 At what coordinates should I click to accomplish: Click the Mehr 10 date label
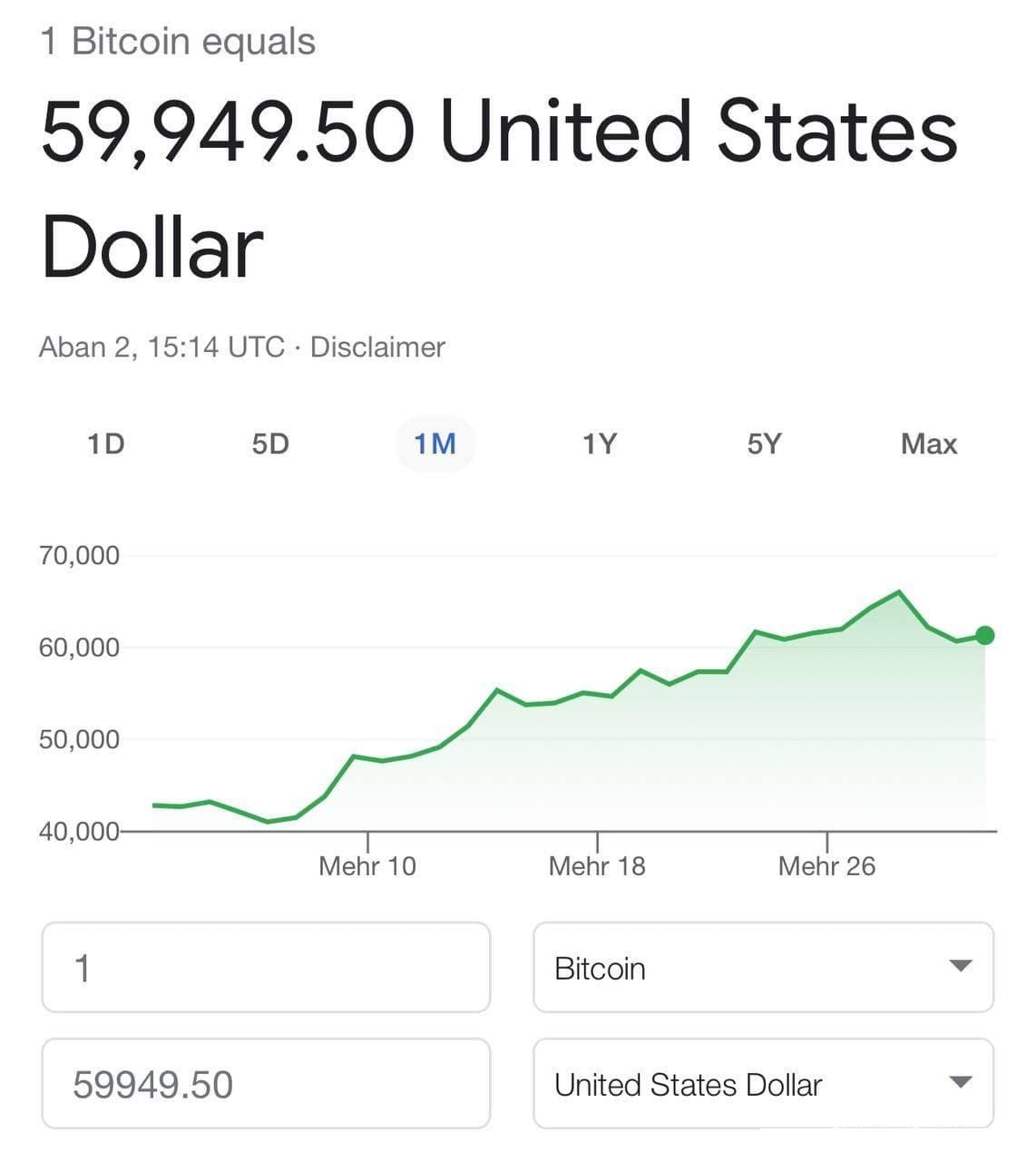(367, 866)
